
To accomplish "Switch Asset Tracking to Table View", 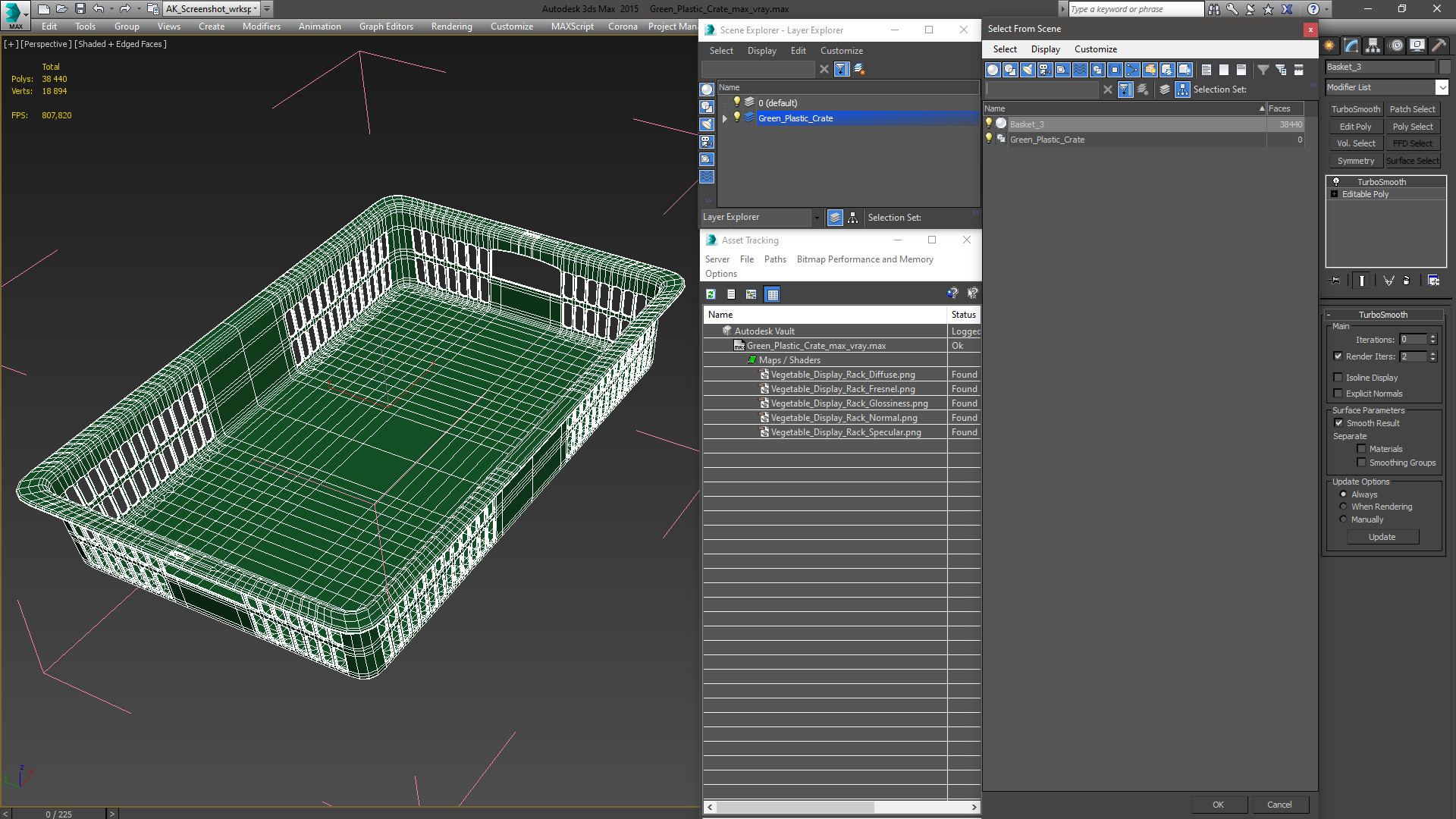I will point(772,294).
